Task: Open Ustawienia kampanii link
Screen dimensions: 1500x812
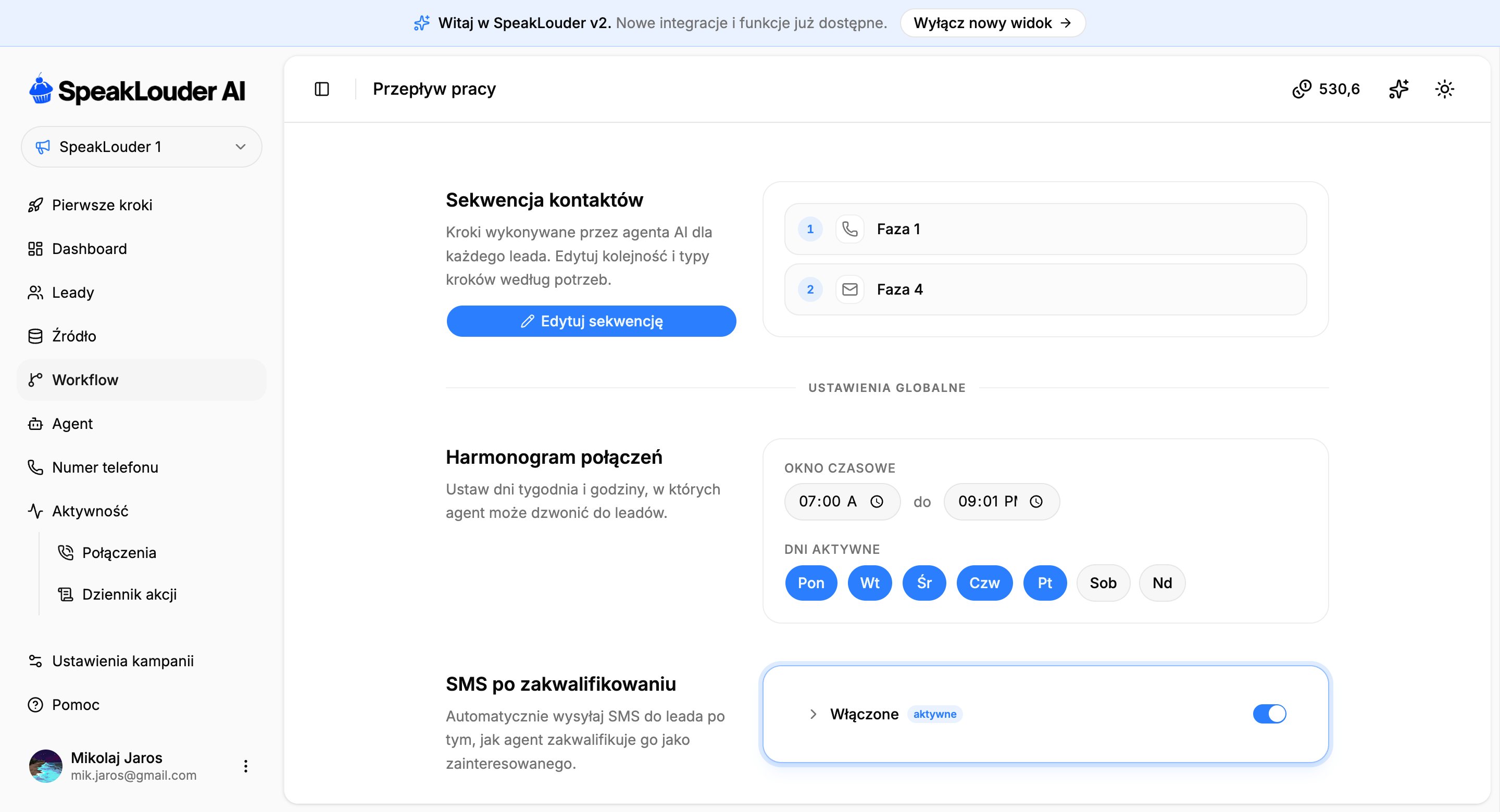Action: tap(142, 661)
